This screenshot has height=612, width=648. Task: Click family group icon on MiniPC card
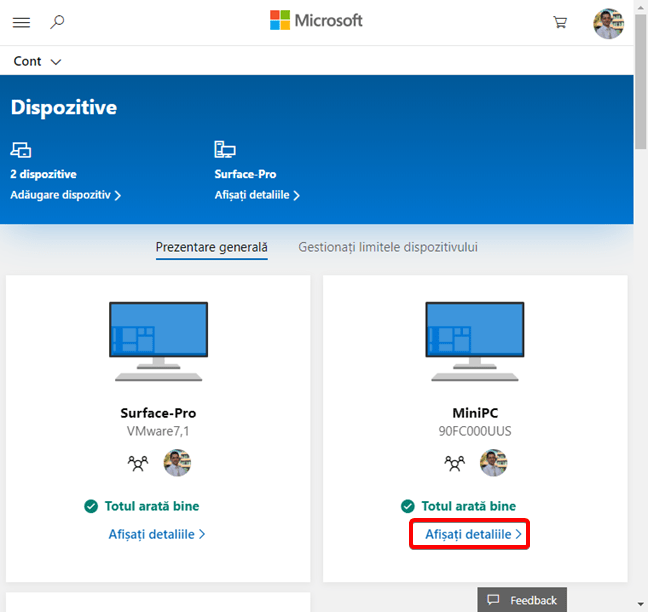(454, 463)
